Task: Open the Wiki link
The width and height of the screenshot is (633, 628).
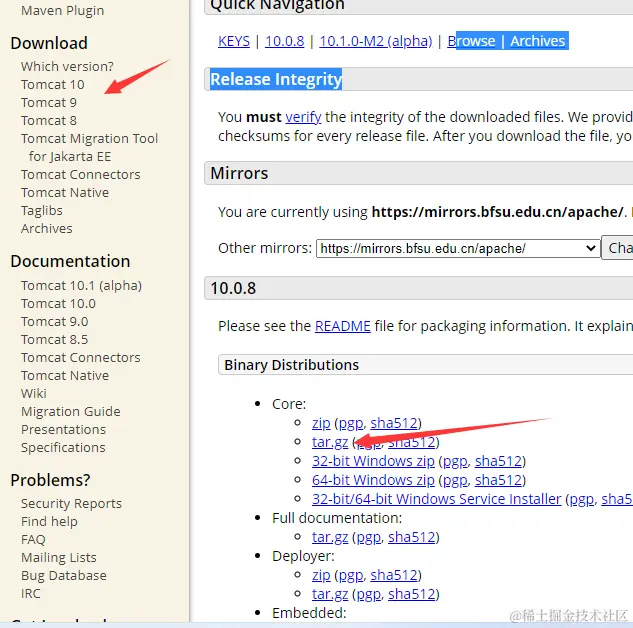Action: click(34, 394)
